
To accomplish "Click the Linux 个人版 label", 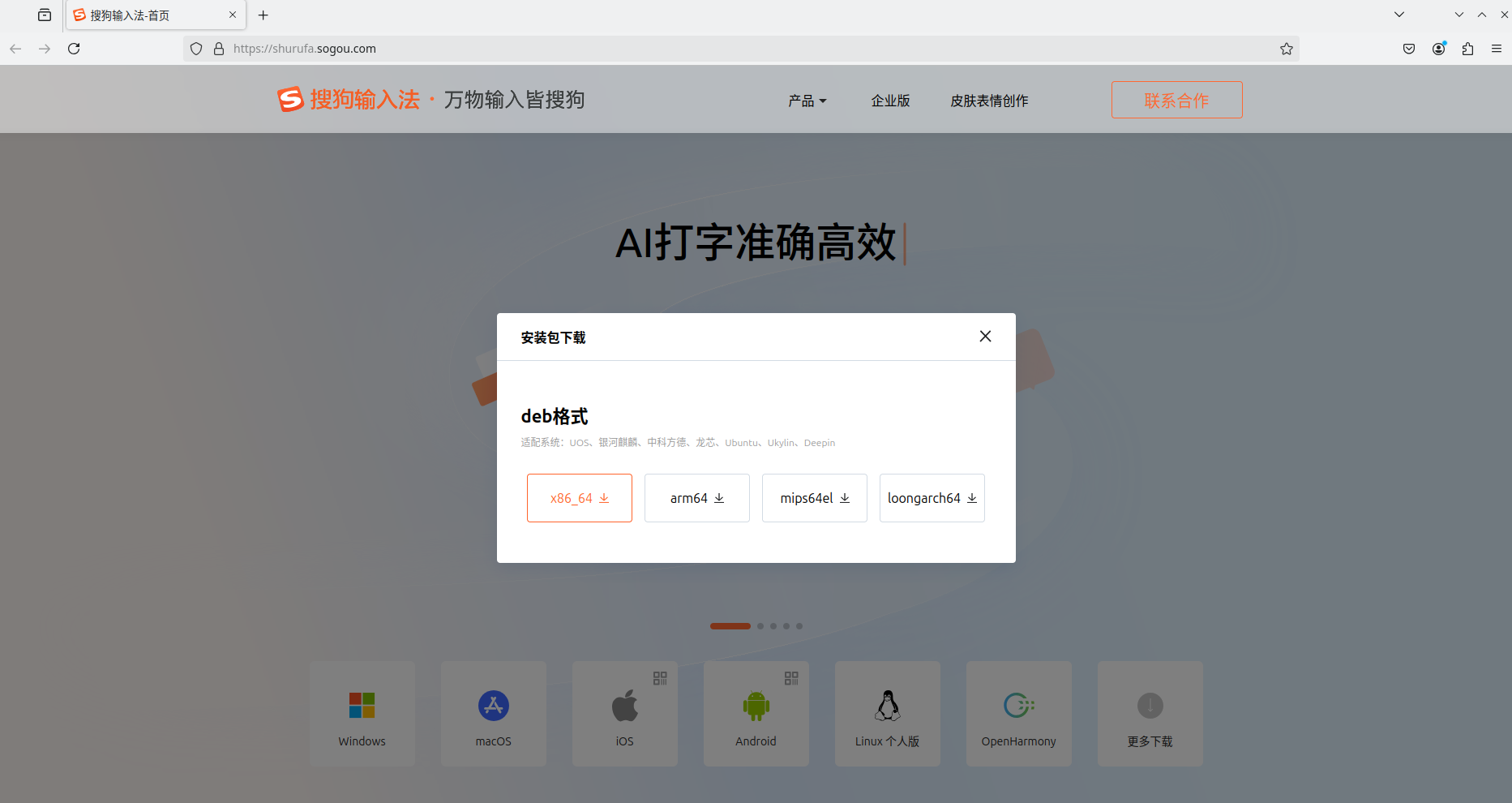I will point(888,741).
